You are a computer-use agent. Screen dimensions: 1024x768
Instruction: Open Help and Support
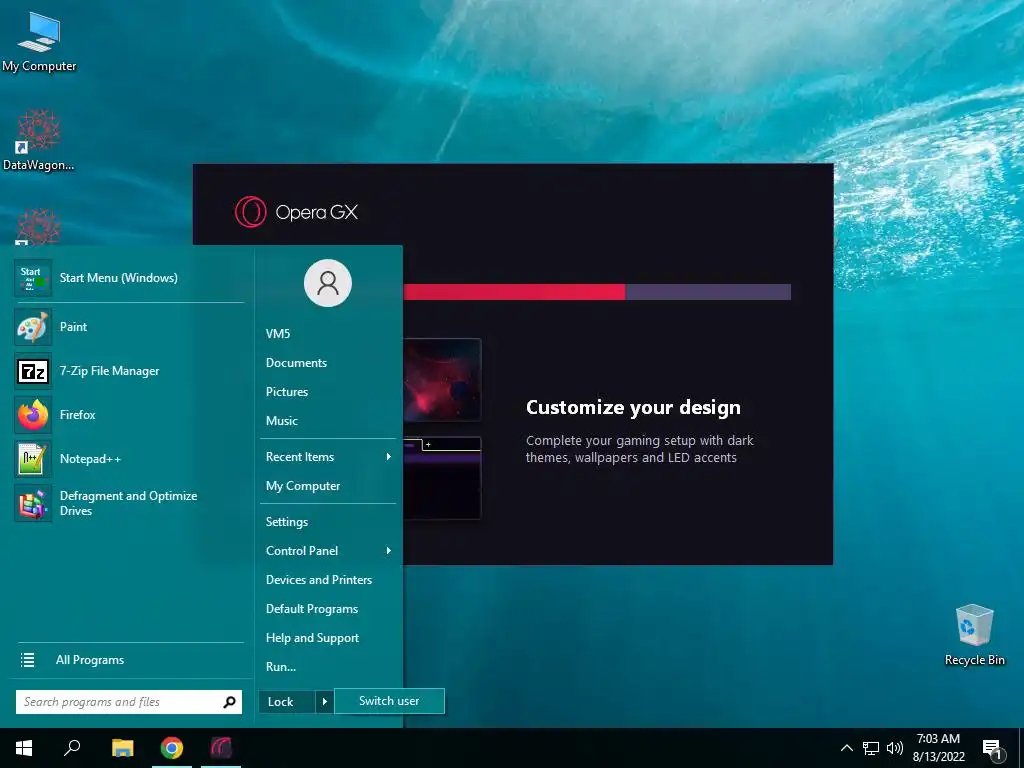328,638
